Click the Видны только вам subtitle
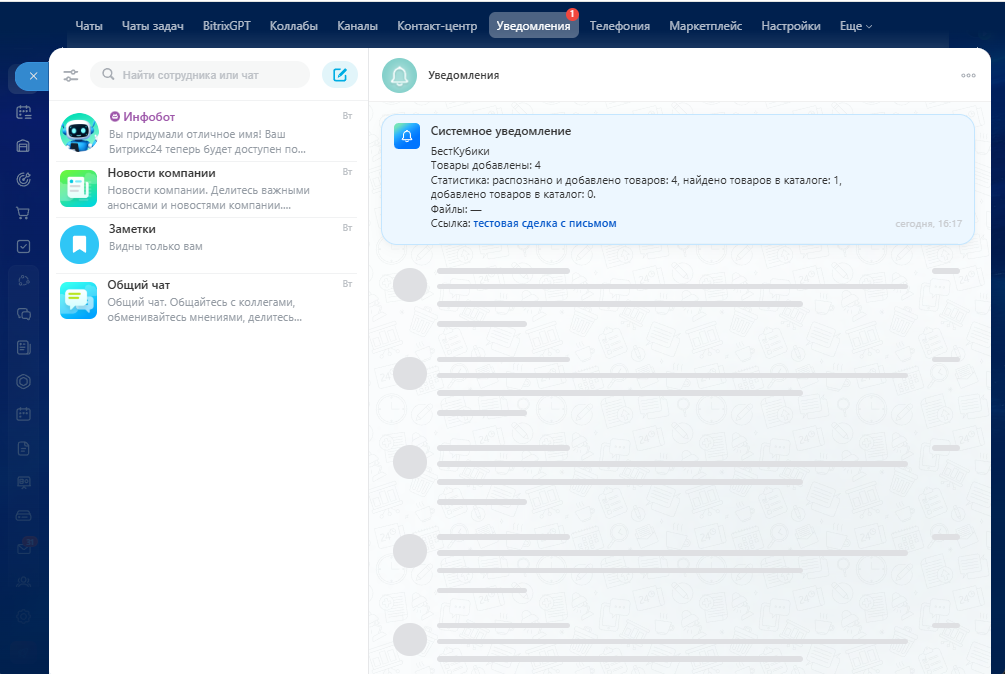The width and height of the screenshot is (1005, 674). click(x=155, y=246)
